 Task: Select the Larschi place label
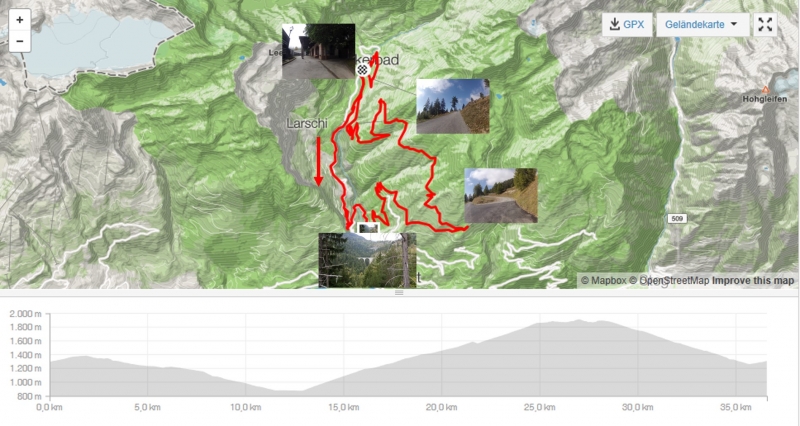307,123
